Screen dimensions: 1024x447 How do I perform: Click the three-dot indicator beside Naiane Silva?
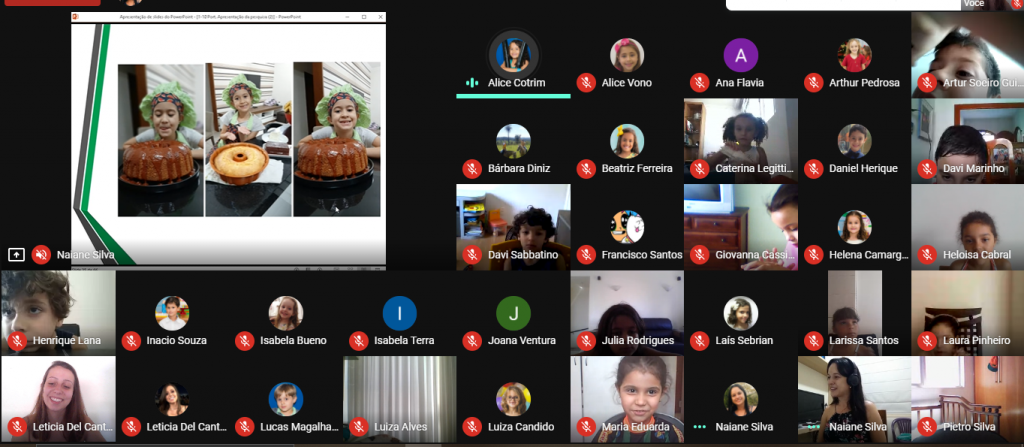click(699, 427)
